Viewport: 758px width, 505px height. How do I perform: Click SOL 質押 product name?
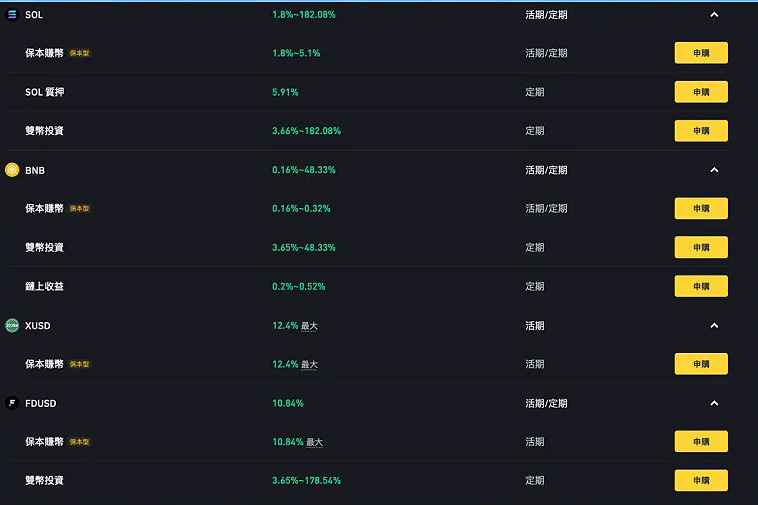pyautogui.click(x=45, y=92)
